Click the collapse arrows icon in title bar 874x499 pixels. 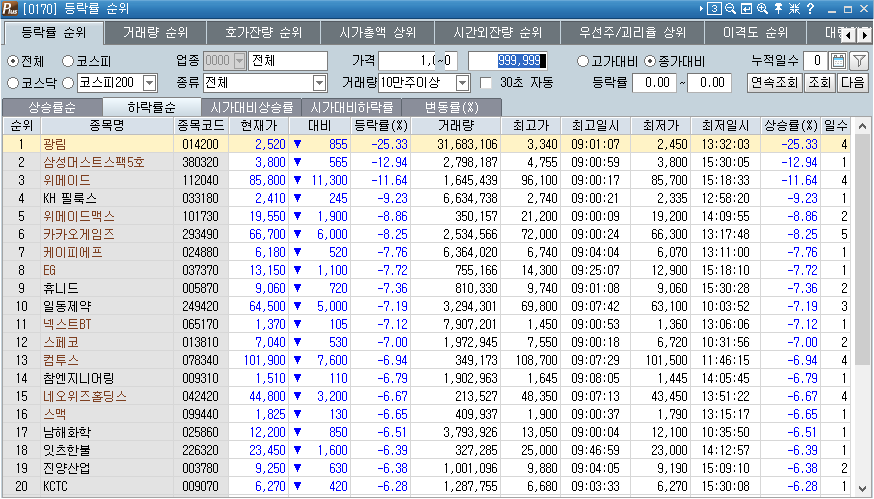pos(794,9)
